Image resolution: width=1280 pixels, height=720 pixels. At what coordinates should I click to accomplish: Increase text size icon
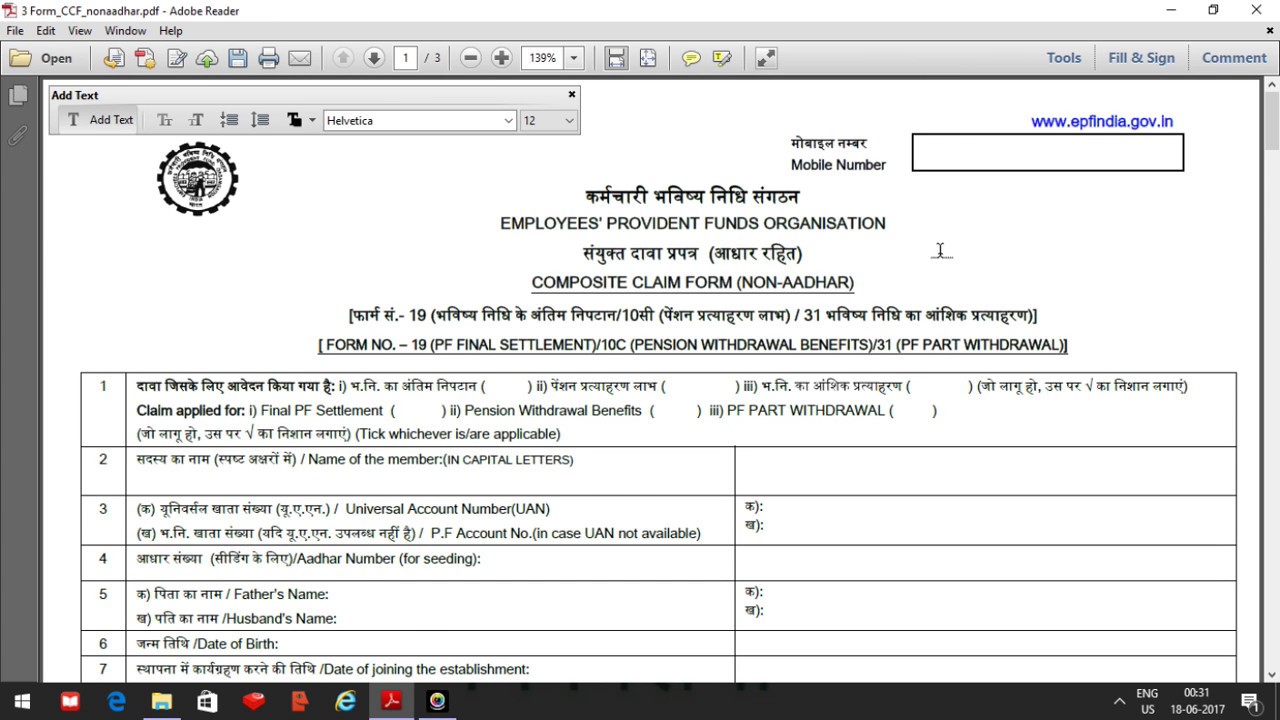[196, 120]
